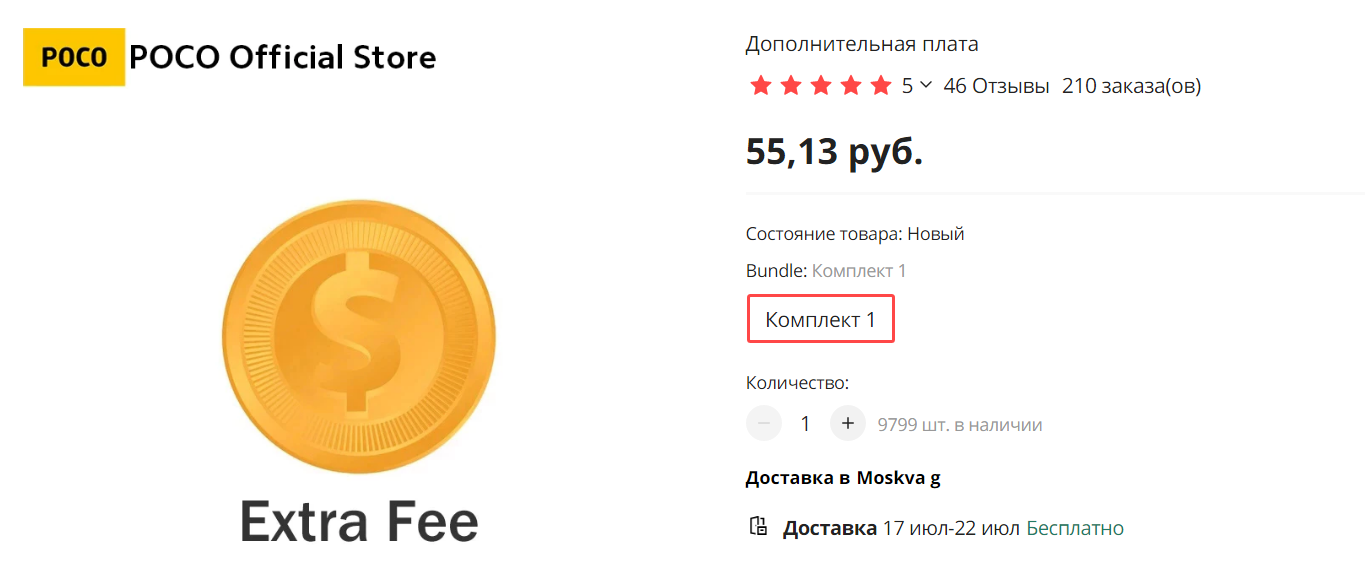Click the yellow POCO logo icon
Image resolution: width=1365 pixels, height=569 pixels.
click(x=74, y=57)
